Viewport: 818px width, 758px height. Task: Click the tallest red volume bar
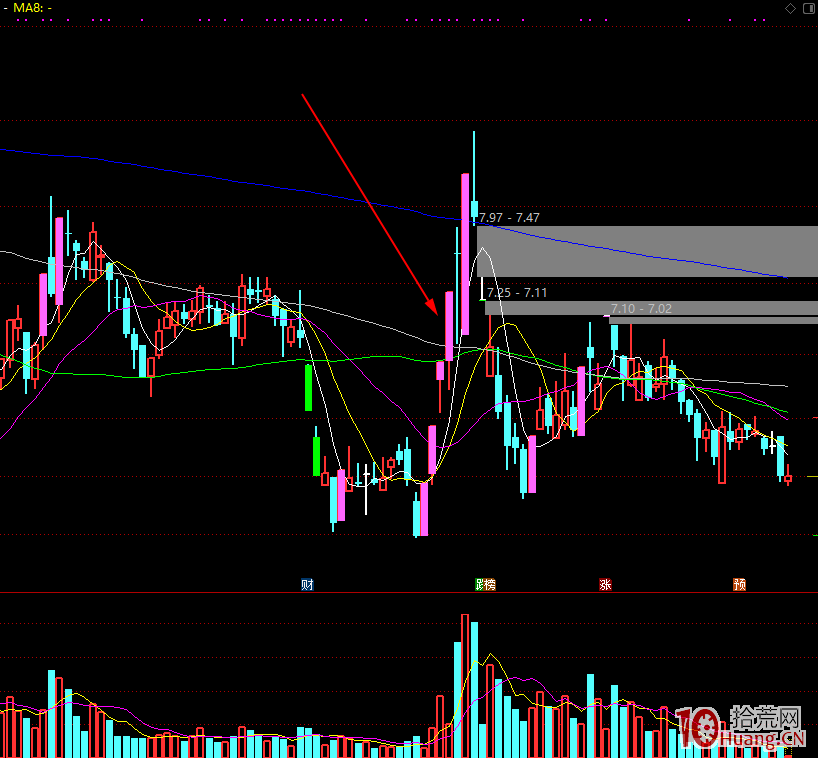[x=465, y=686]
